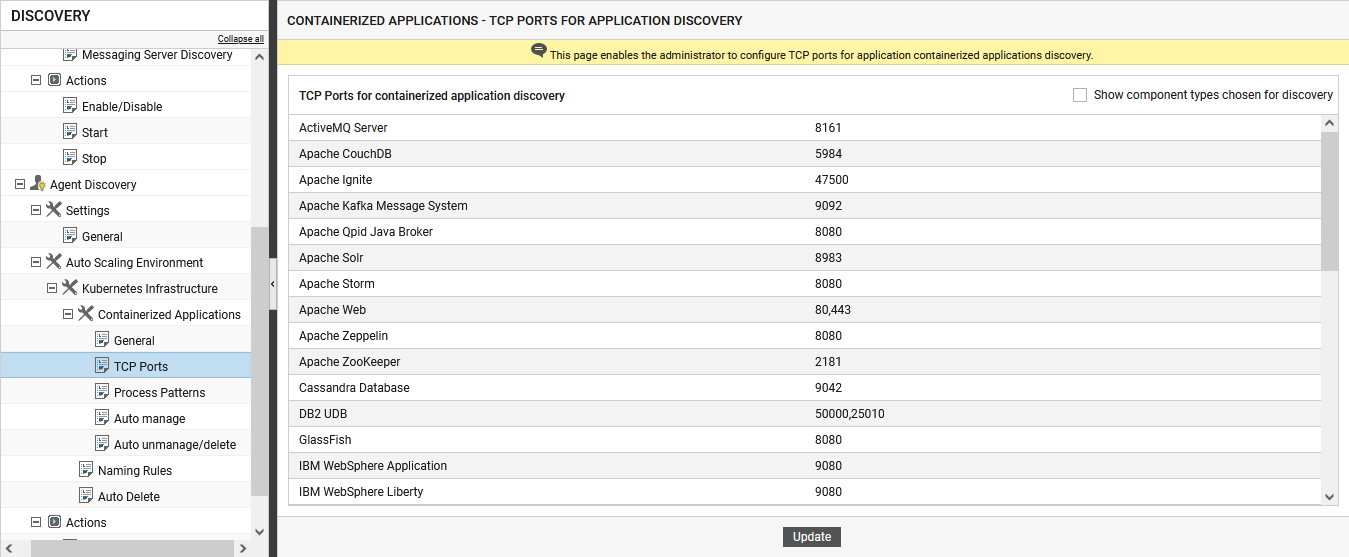Click the page icon beside Auto unmanage/delete
The width and height of the screenshot is (1349, 557).
point(102,444)
